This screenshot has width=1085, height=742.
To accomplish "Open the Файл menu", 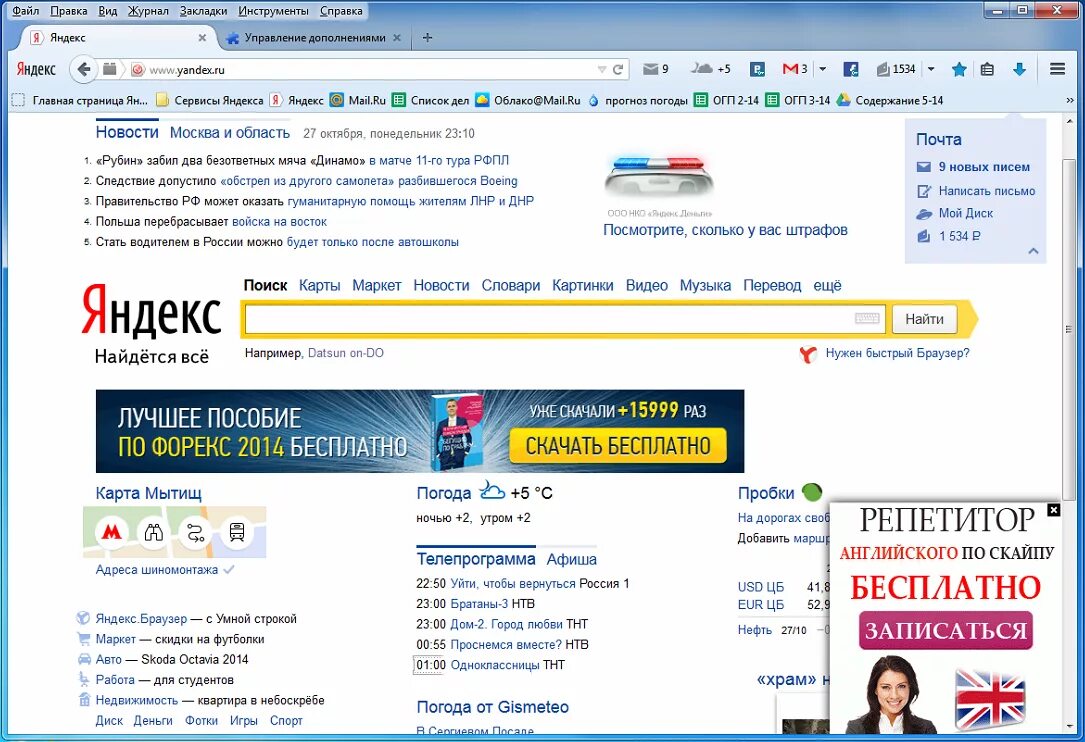I will pyautogui.click(x=26, y=10).
